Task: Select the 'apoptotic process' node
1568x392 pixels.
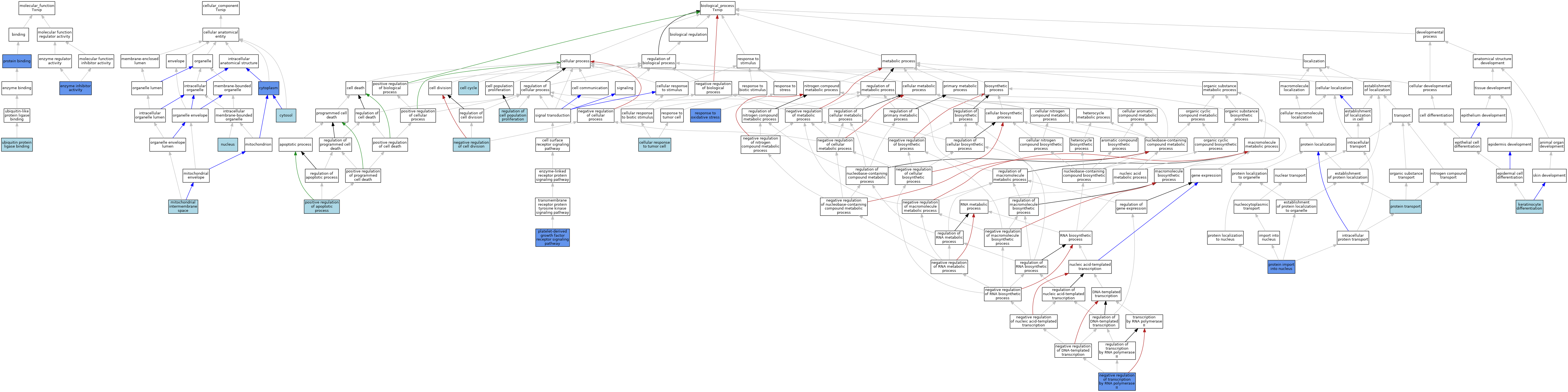Action: (x=295, y=145)
